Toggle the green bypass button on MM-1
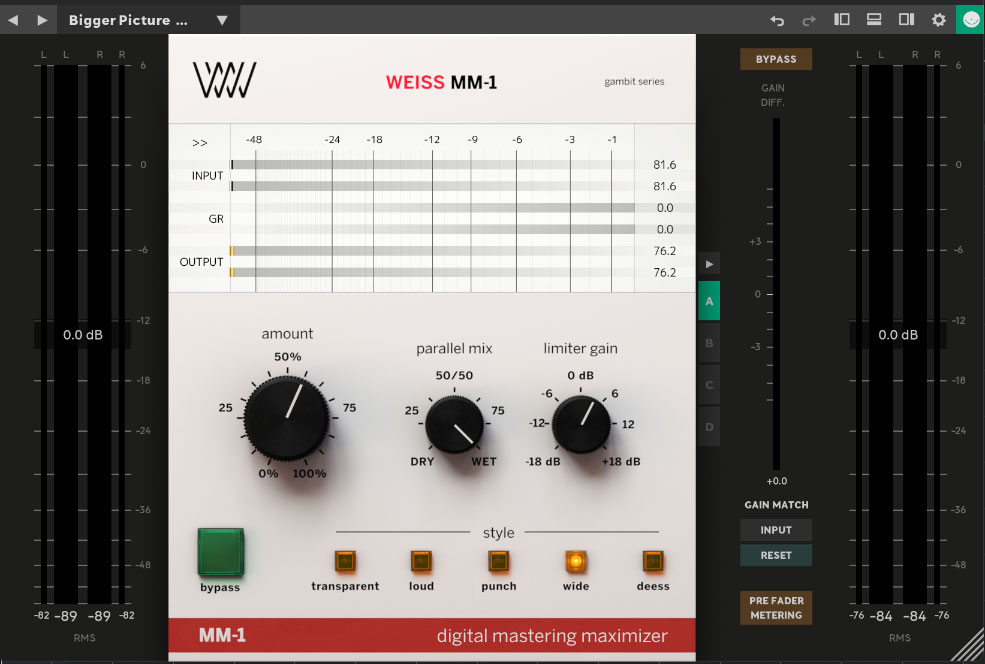Viewport: 985px width, 664px height. [x=220, y=552]
